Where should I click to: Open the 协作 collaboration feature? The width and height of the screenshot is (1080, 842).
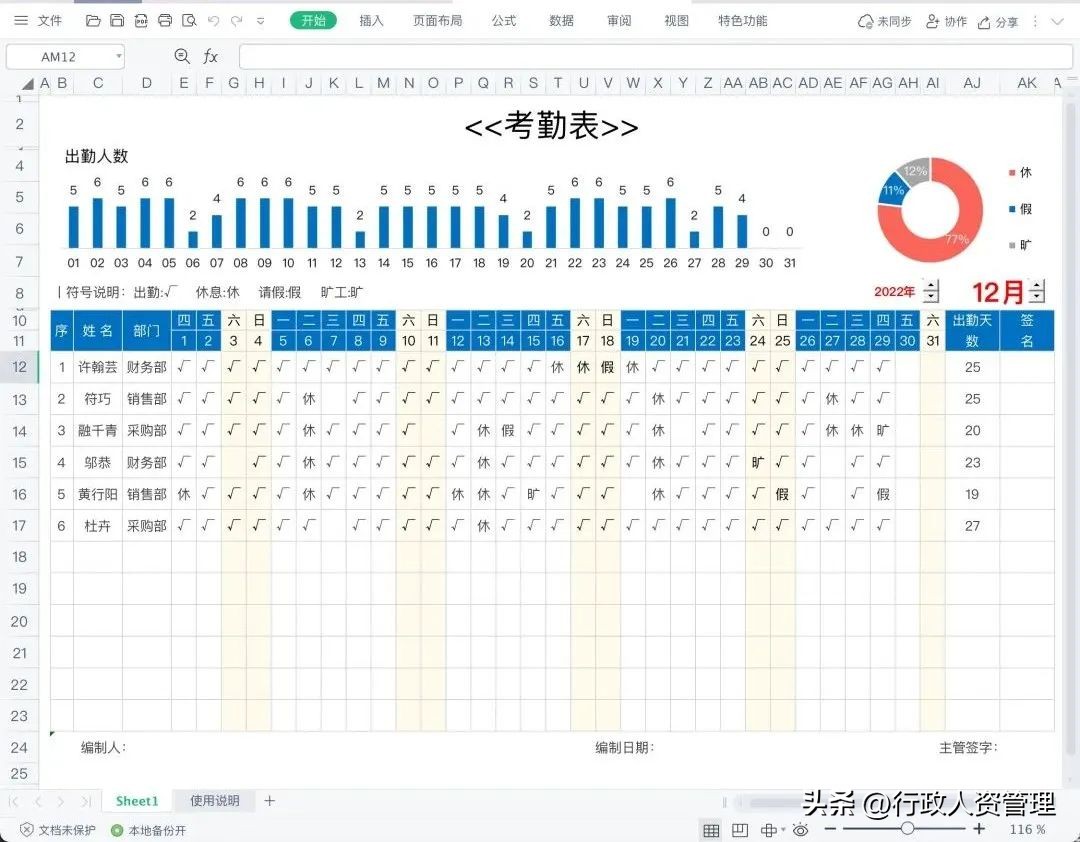click(x=946, y=20)
